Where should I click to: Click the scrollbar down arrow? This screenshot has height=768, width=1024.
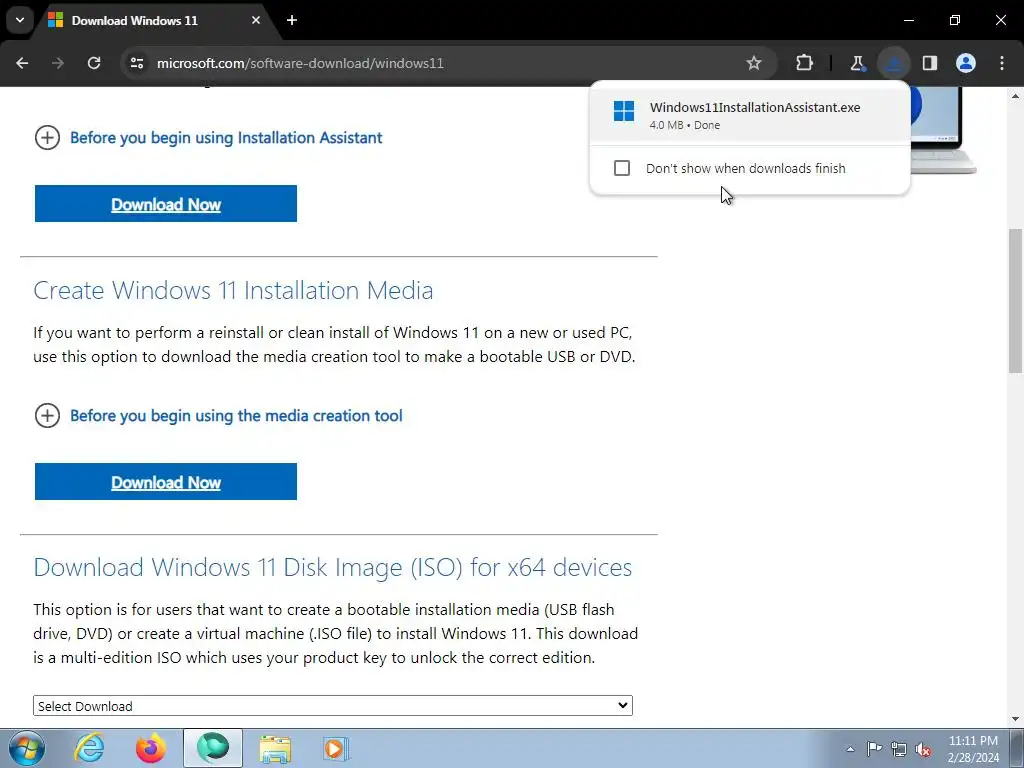click(1015, 719)
